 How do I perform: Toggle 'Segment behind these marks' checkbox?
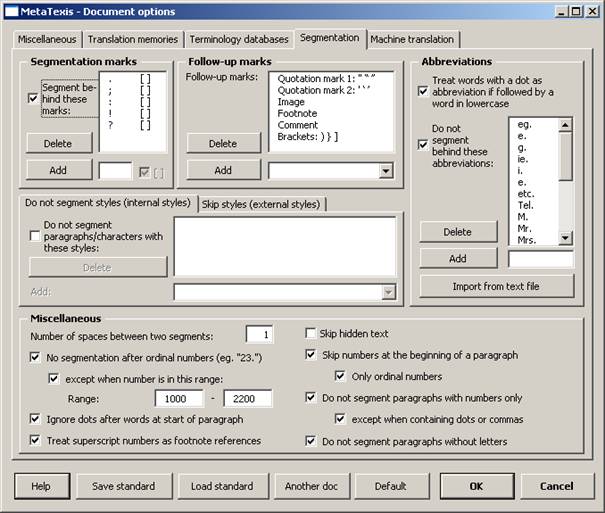click(33, 98)
